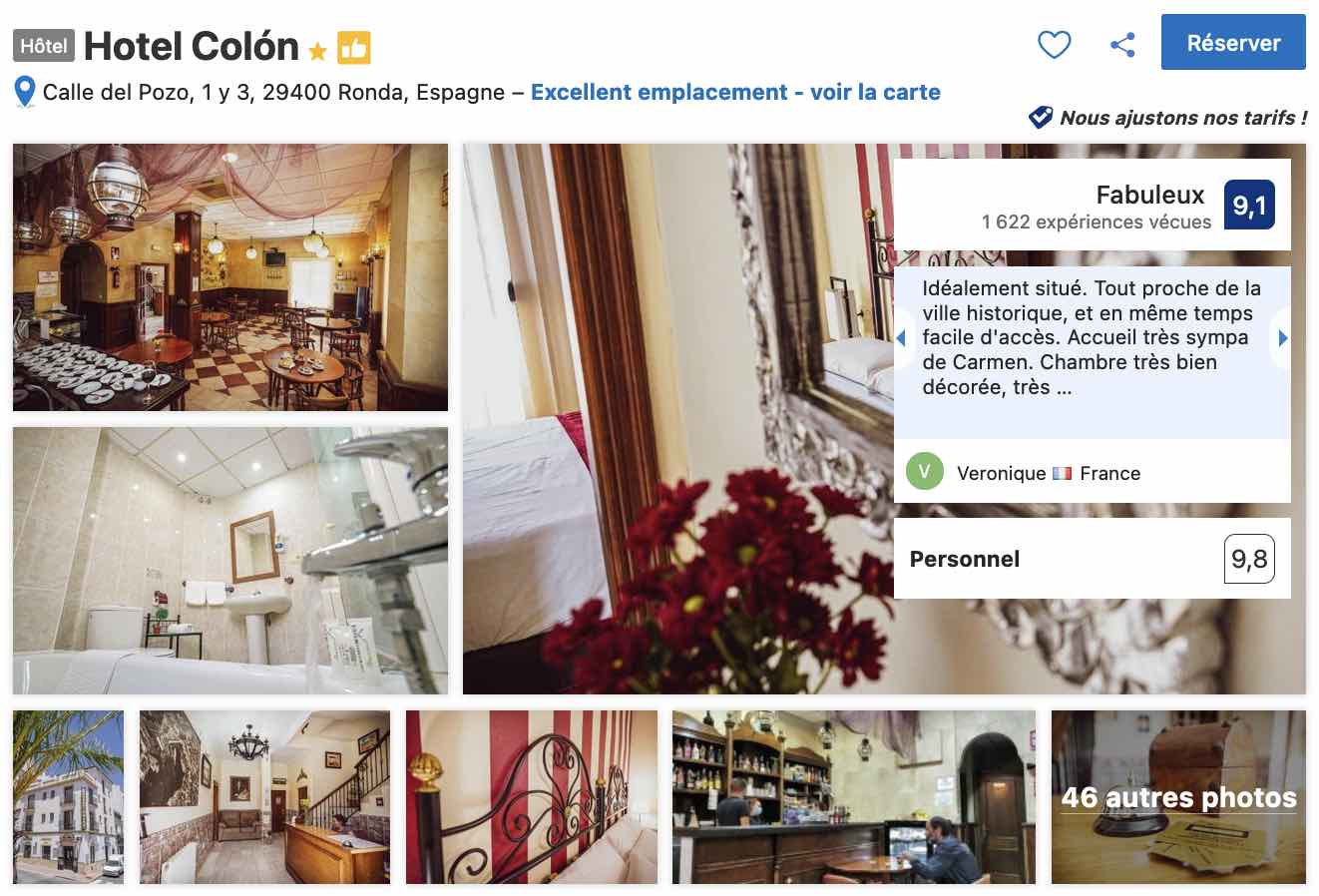Click the Réserver button
Screen dimensions: 1319x896
pos(1233,42)
